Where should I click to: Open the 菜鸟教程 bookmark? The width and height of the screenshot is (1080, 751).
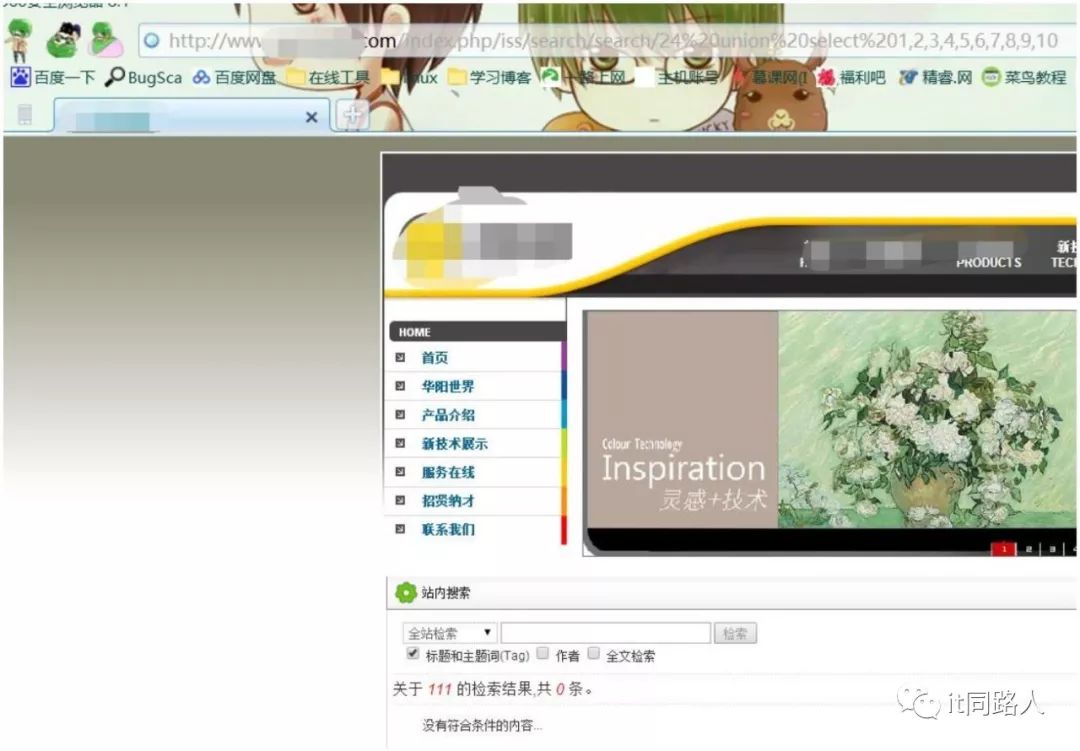pyautogui.click(x=1024, y=77)
